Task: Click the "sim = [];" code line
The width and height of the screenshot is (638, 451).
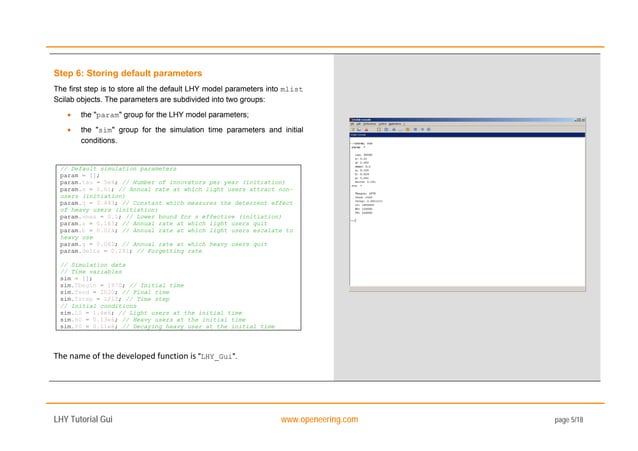Action: click(76, 278)
